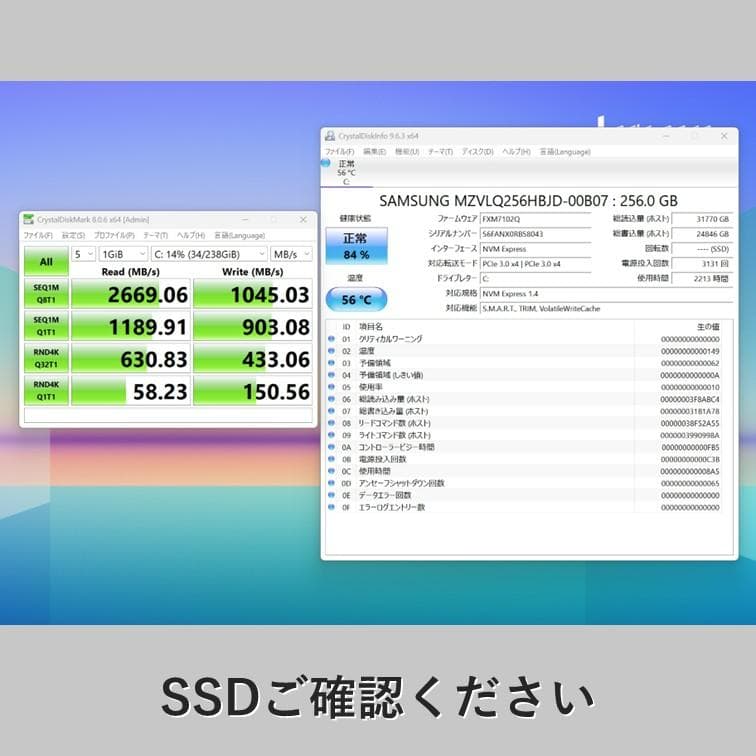The image size is (756, 756).
Task: Click blue status circle for row 06 総読み込み量
Action: [331, 399]
